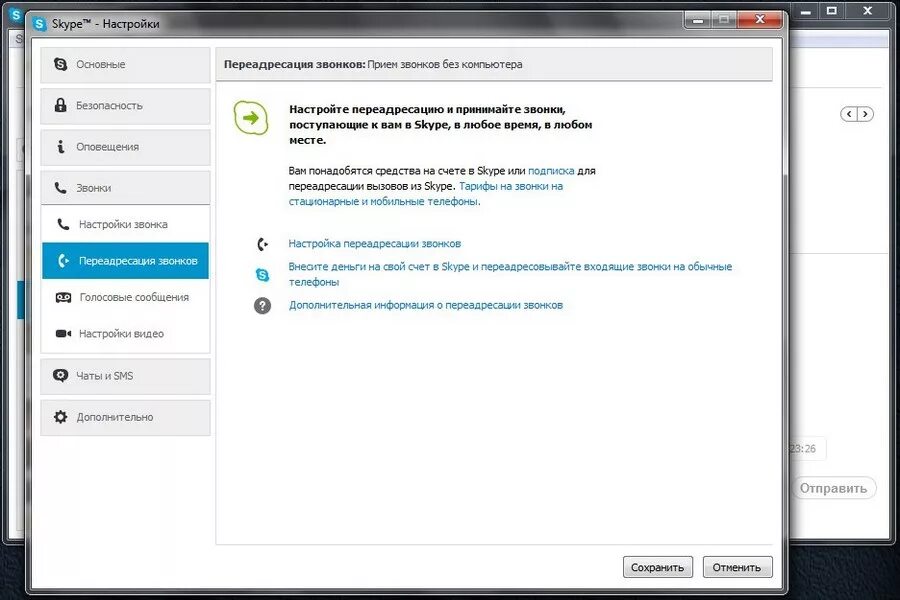Minimize the background Skype main window
The width and height of the screenshot is (900, 600).
pyautogui.click(x=806, y=10)
